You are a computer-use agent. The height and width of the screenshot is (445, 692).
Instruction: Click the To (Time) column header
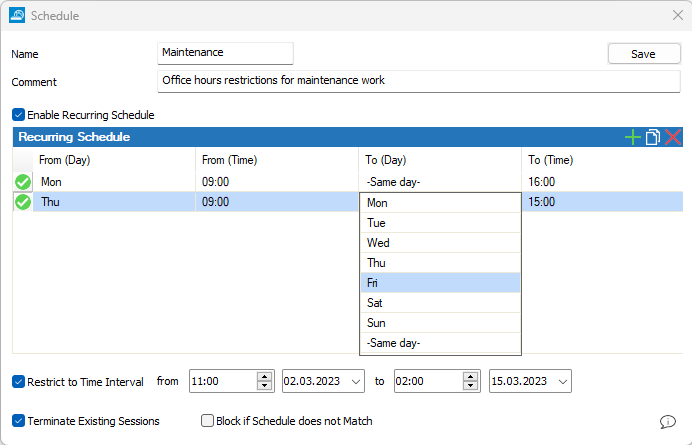(602, 160)
